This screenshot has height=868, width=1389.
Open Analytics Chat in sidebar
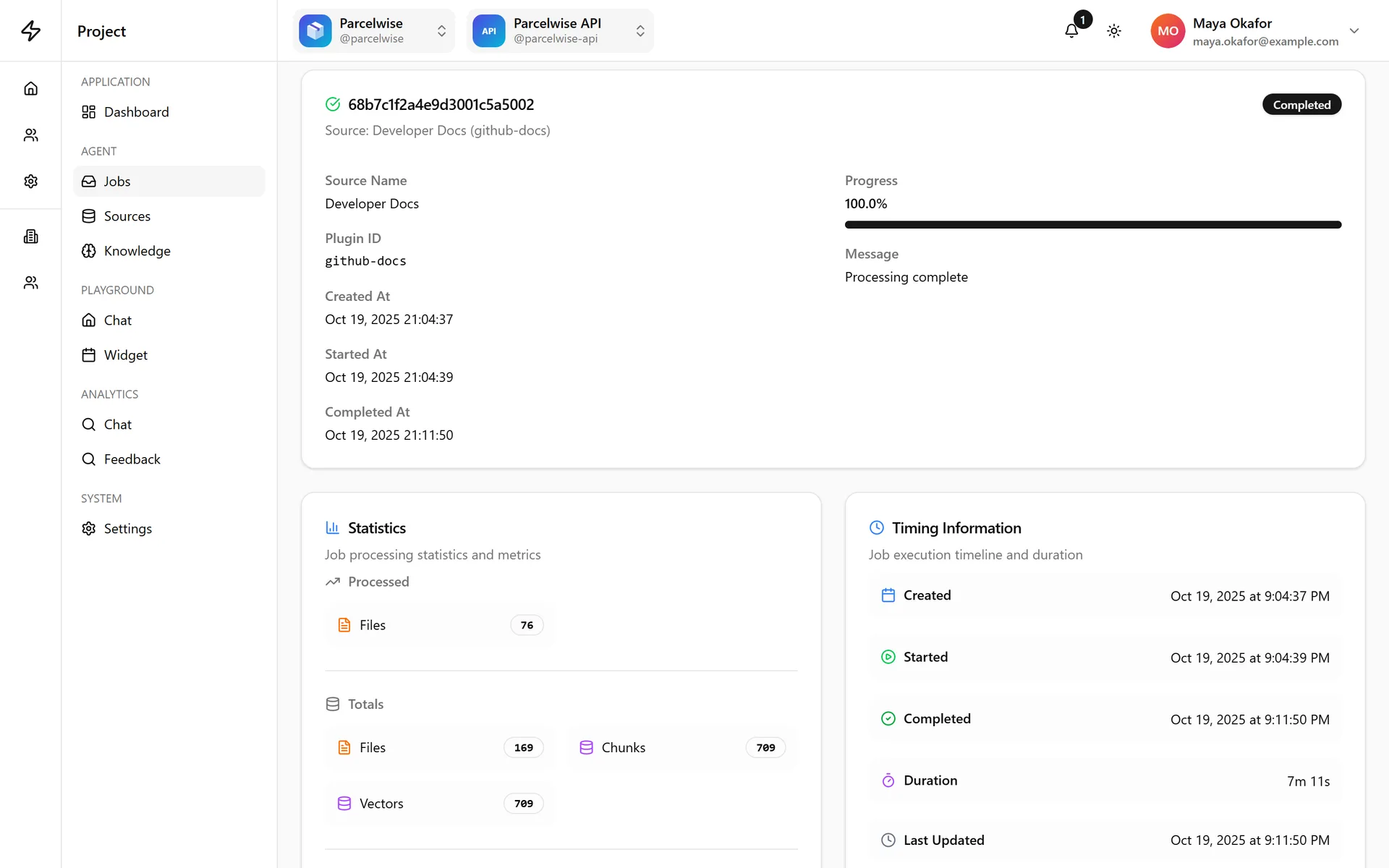[x=169, y=425]
